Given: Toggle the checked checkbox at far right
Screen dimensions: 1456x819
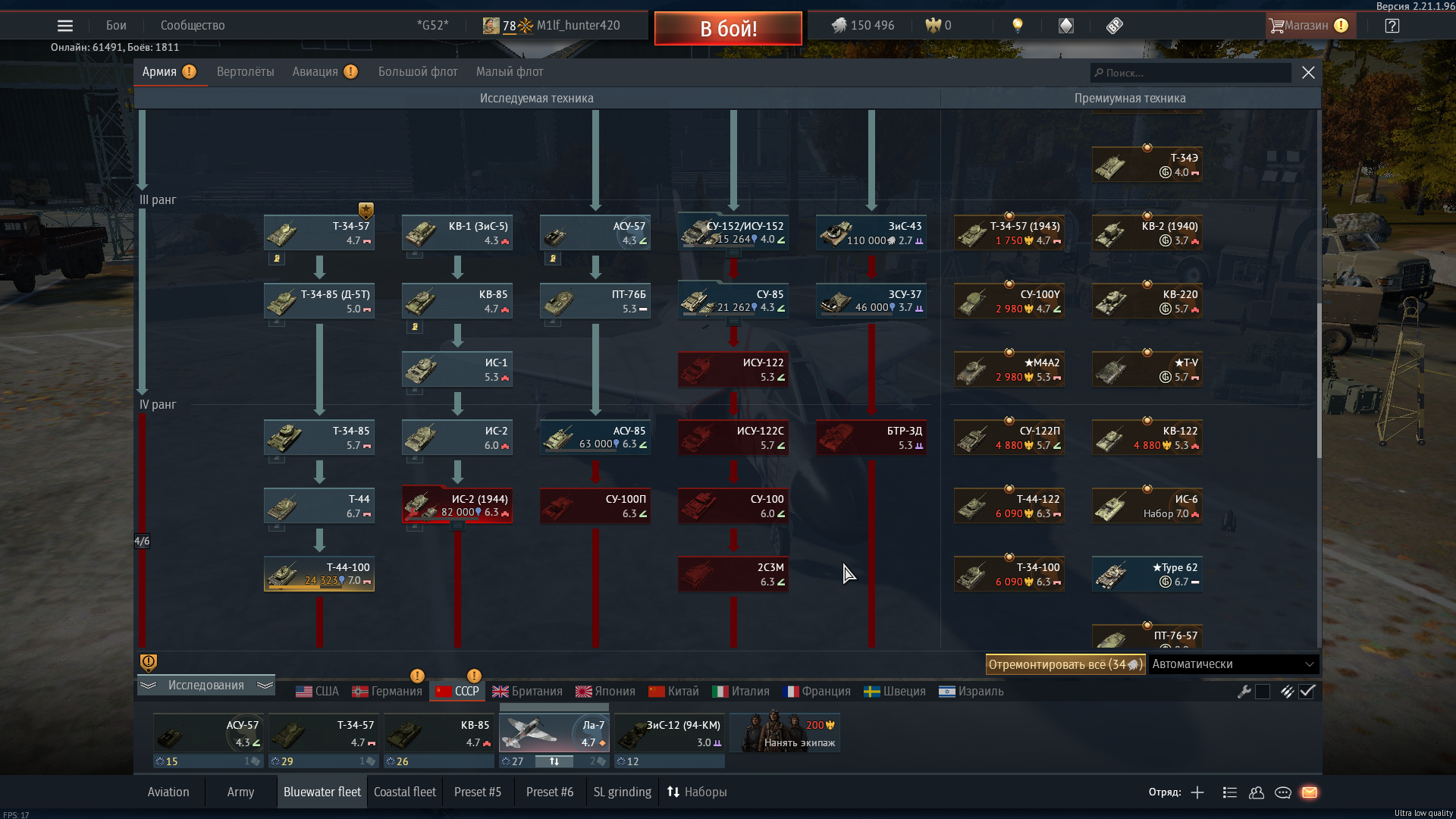Looking at the screenshot, I should pyautogui.click(x=1307, y=692).
